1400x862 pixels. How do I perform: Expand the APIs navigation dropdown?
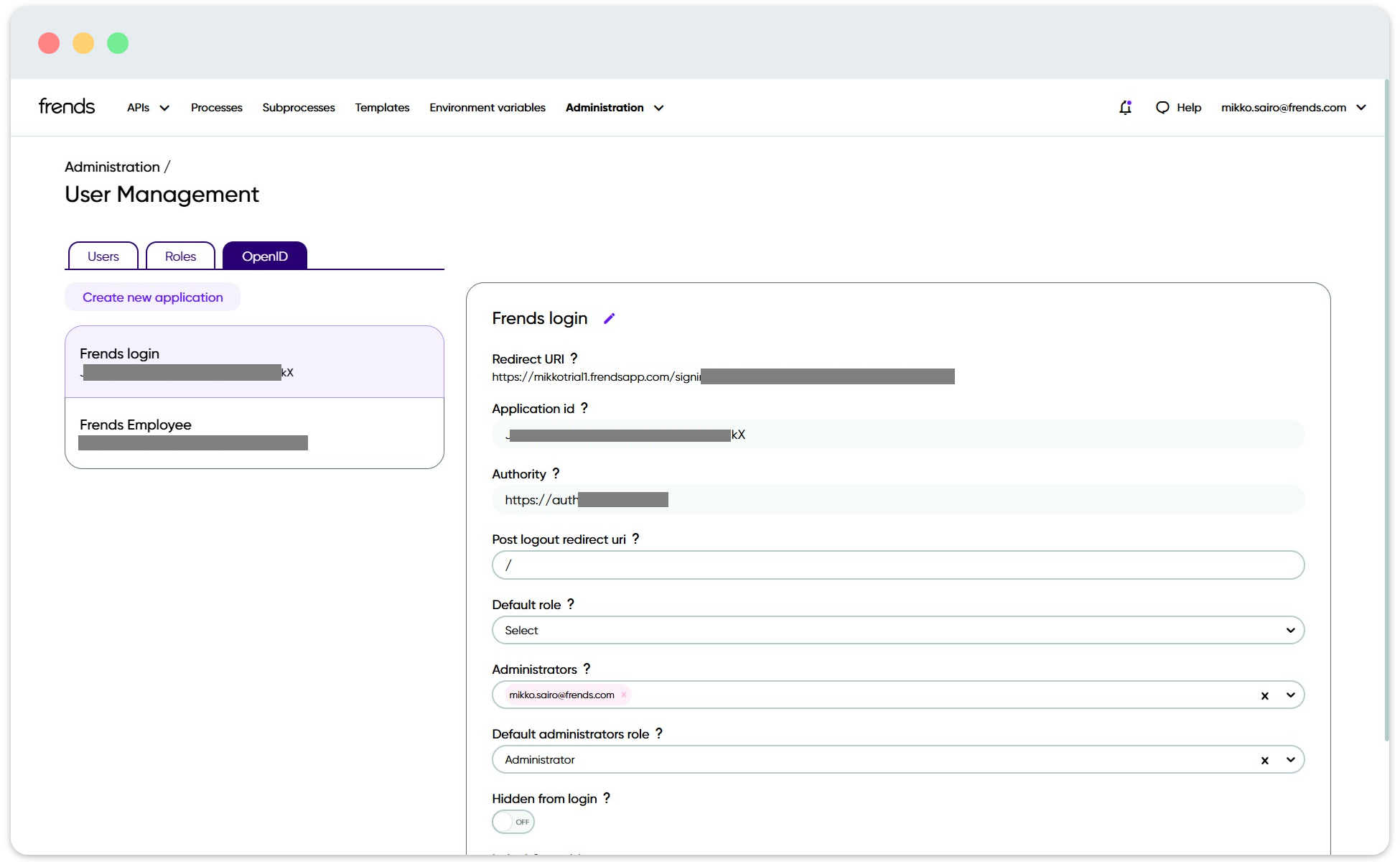click(147, 107)
